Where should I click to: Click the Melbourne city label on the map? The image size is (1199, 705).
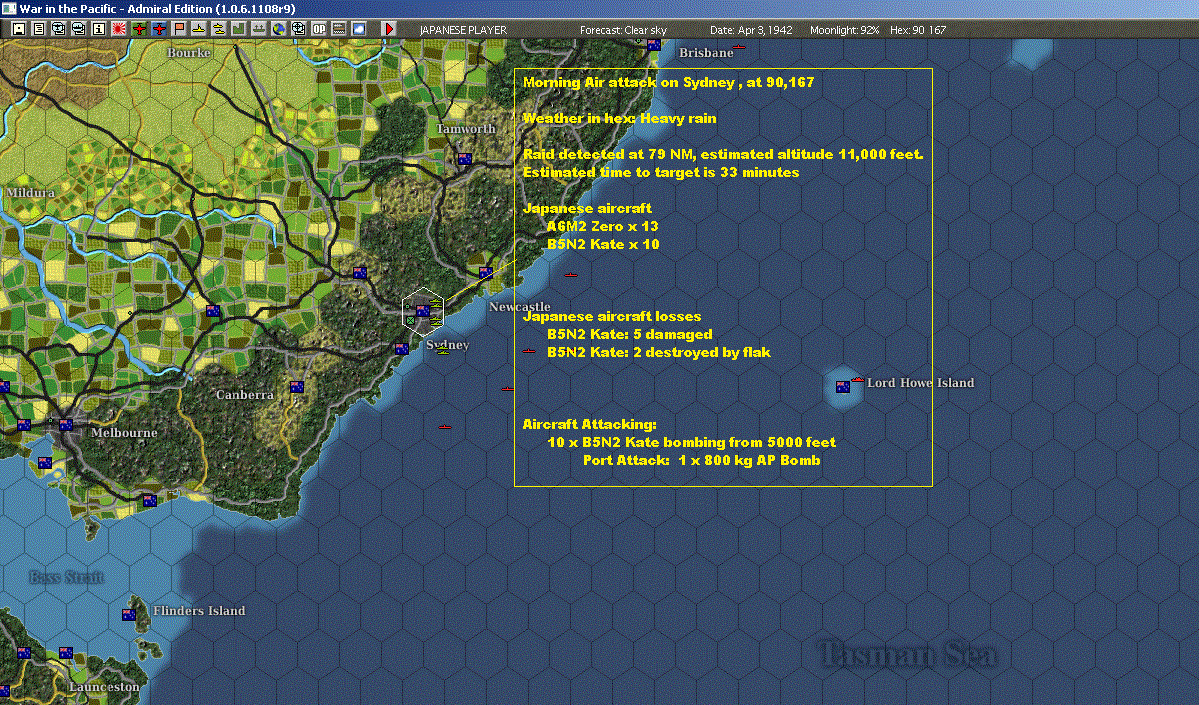point(124,433)
